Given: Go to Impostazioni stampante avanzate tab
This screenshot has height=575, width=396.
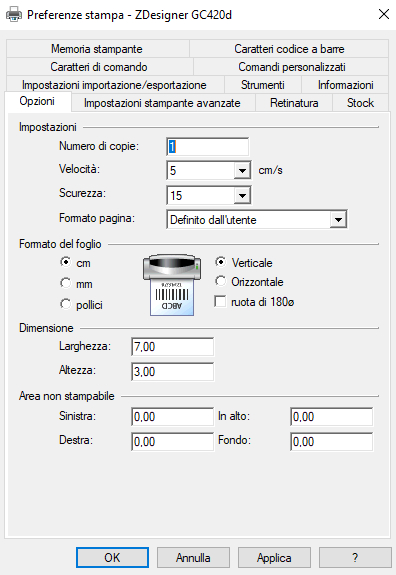Looking at the screenshot, I should pyautogui.click(x=162, y=103).
